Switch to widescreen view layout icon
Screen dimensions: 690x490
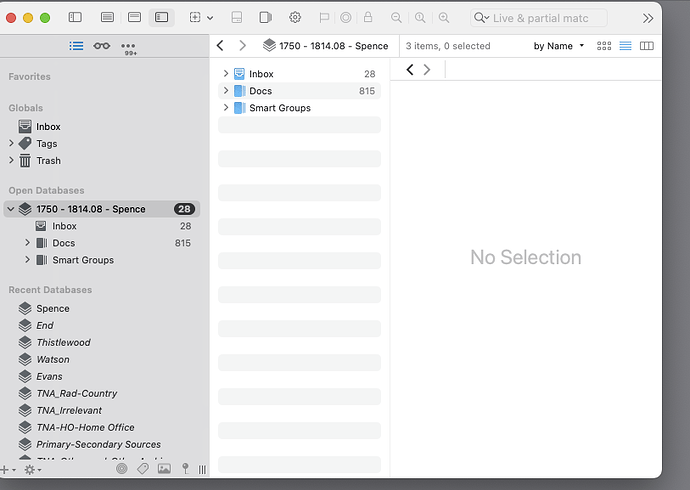point(134,18)
